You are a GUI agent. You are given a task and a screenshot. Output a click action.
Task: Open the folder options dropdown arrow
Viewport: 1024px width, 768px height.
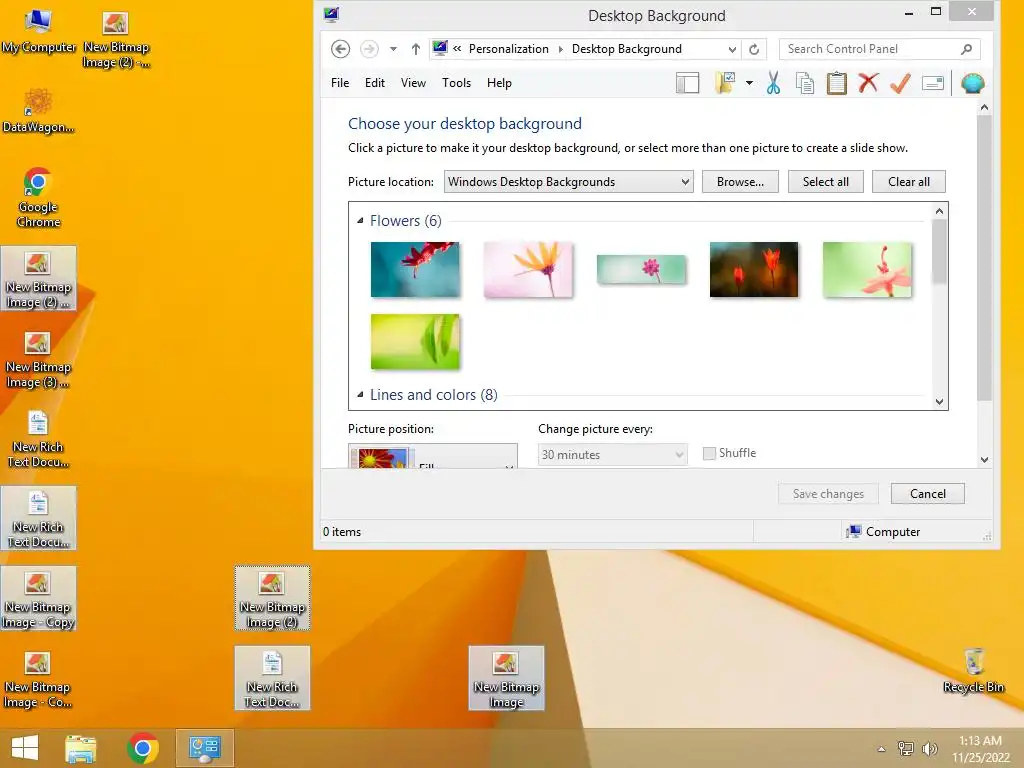[x=749, y=83]
